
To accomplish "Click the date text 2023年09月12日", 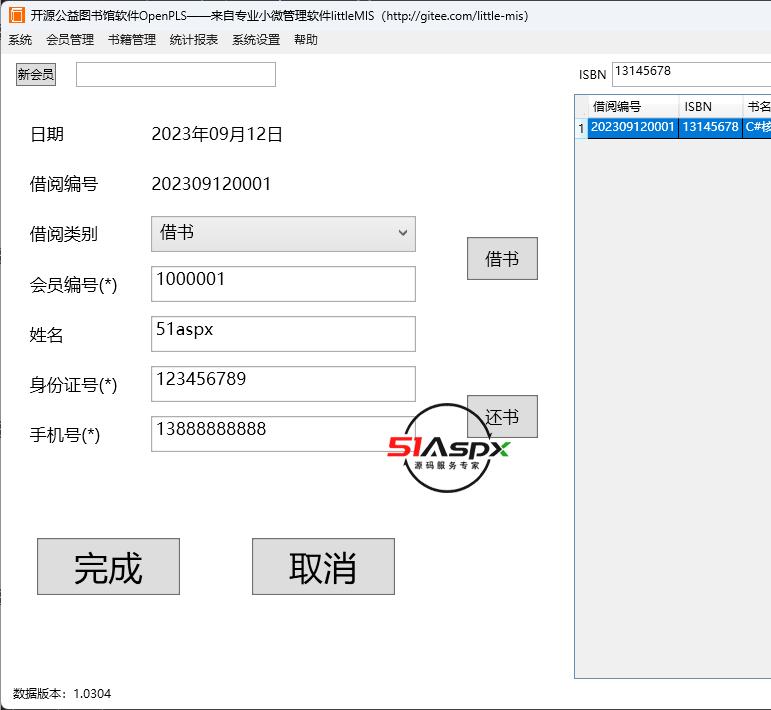I will point(217,134).
